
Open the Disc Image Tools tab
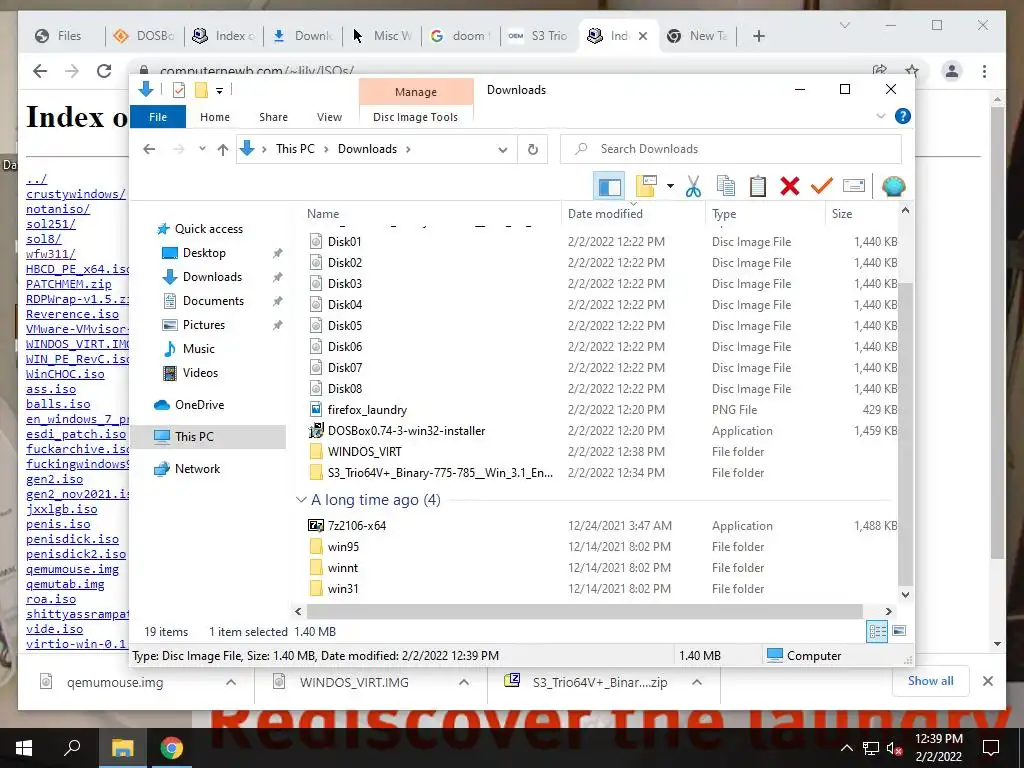pos(415,117)
